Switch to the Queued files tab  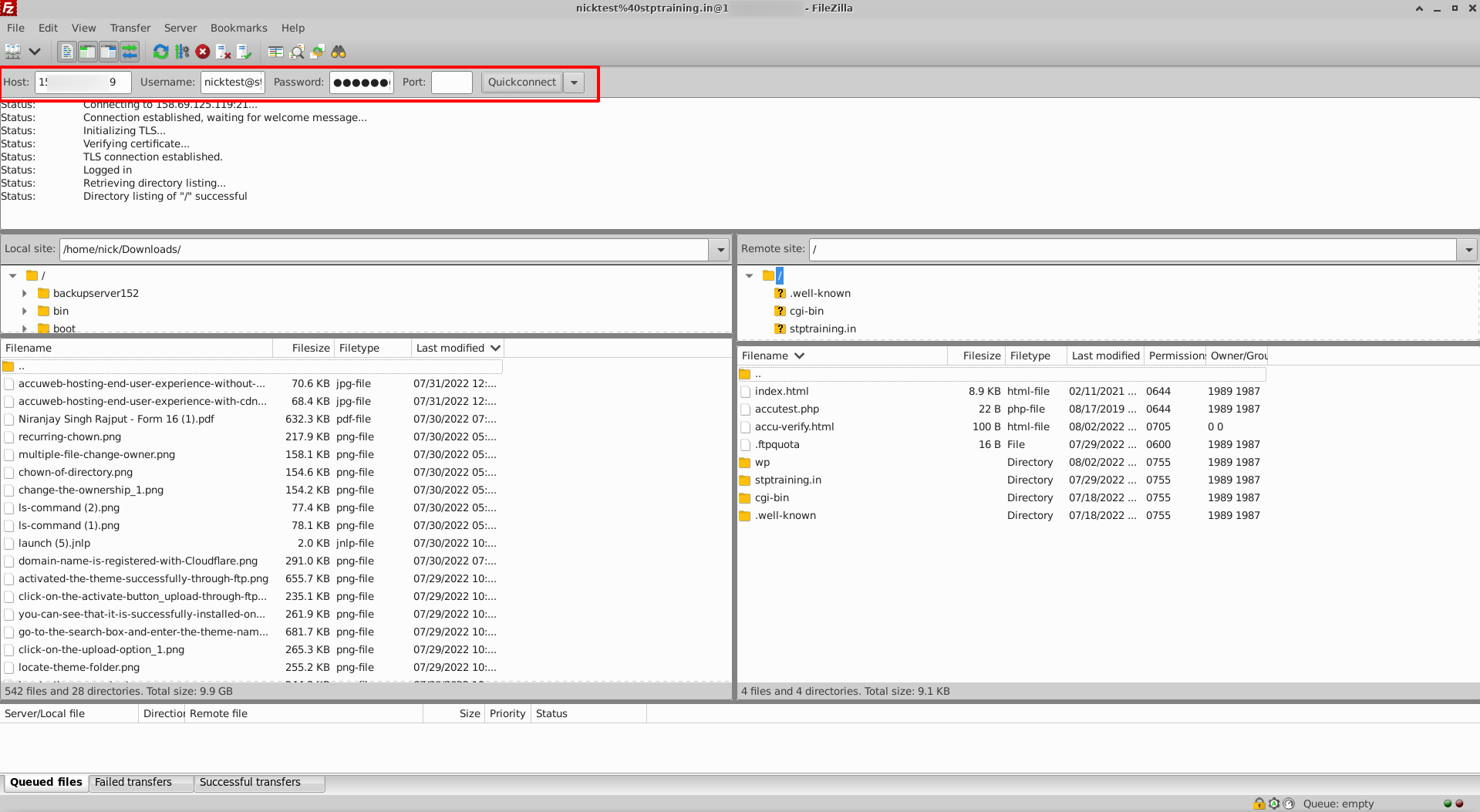tap(46, 782)
